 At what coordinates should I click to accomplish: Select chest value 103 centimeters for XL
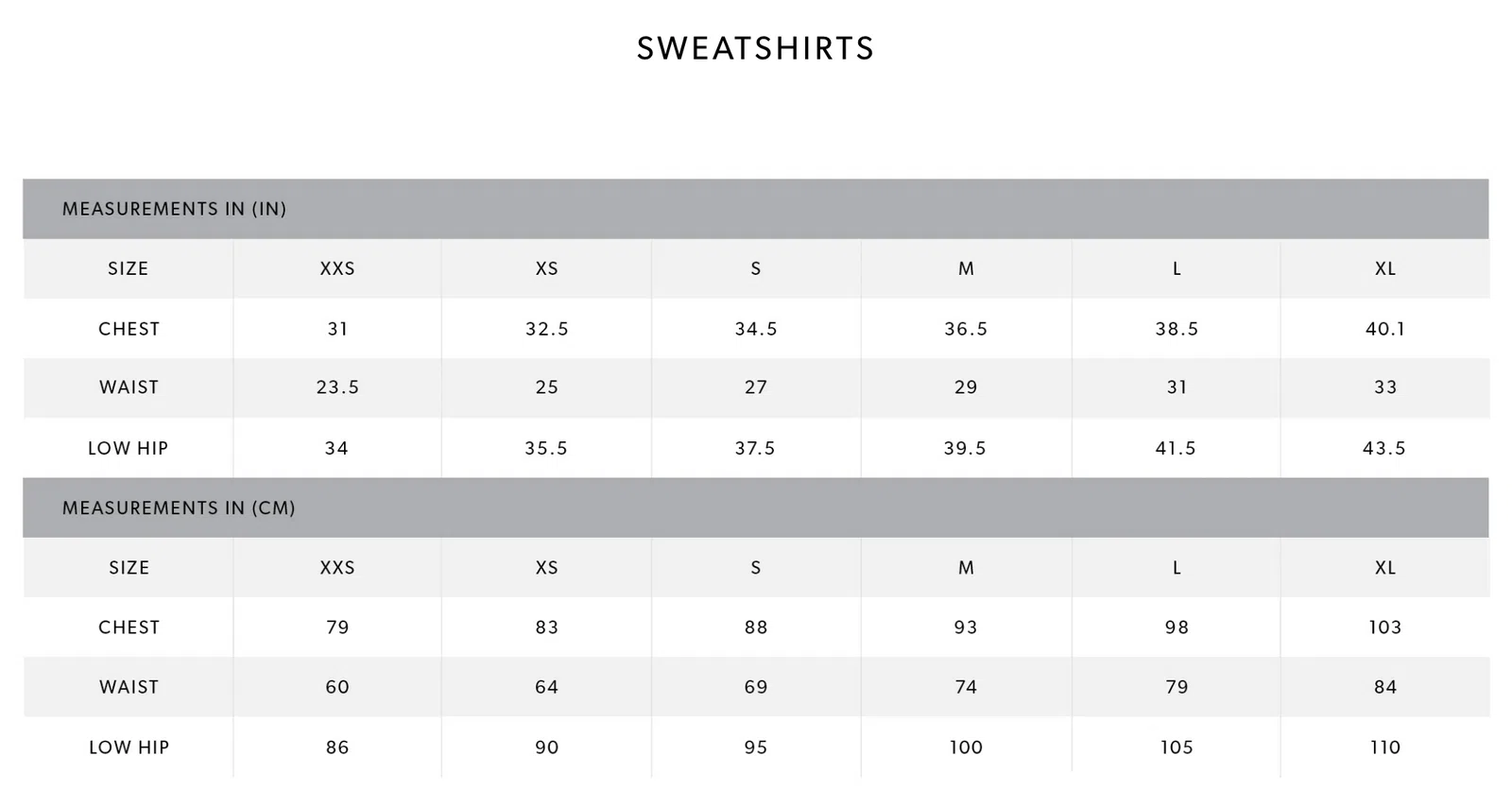(1385, 627)
